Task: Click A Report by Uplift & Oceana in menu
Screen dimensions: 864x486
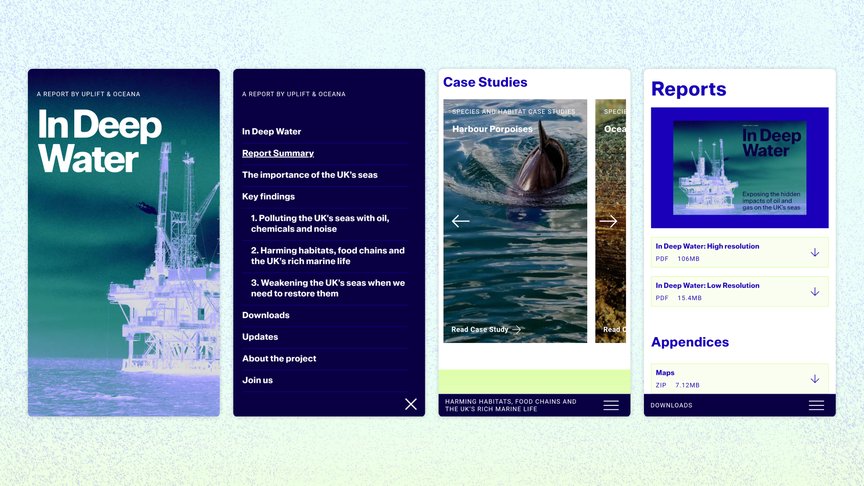Action: [294, 94]
